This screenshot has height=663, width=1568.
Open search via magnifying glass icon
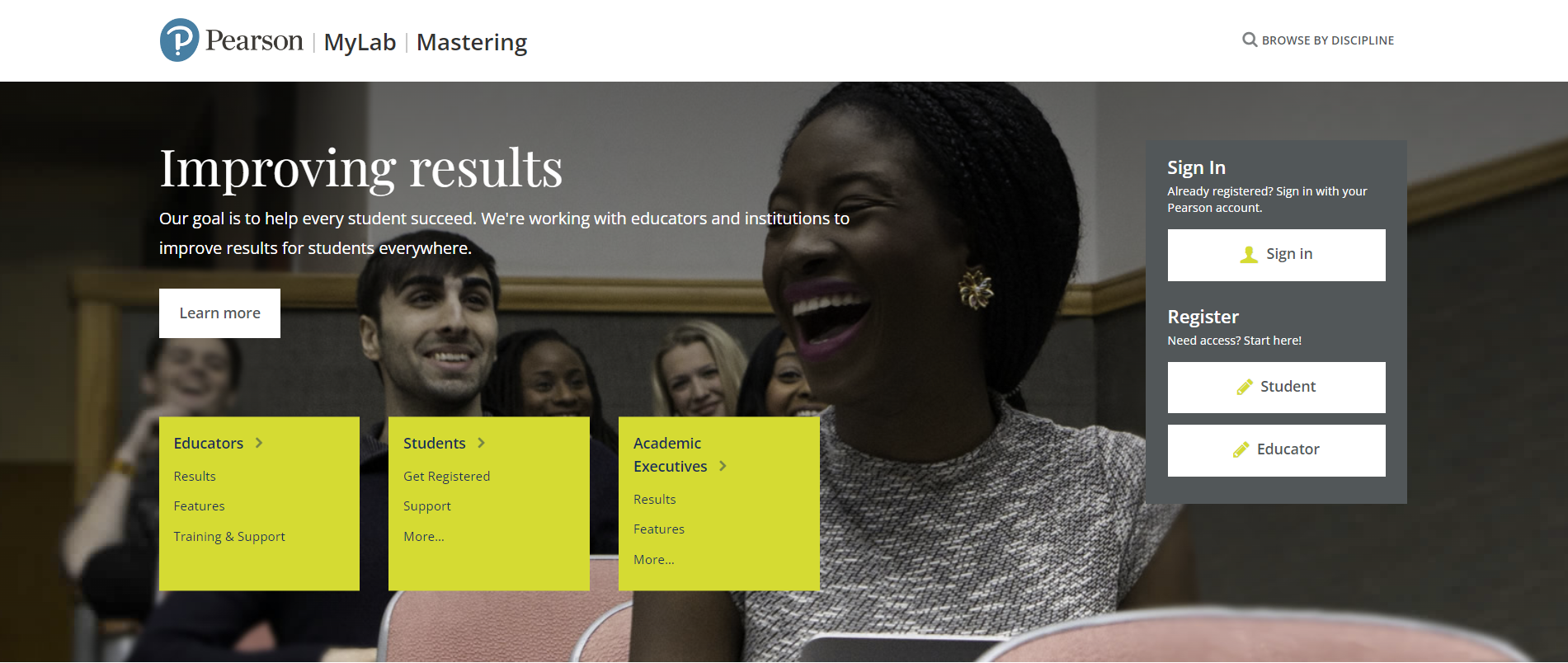tap(1249, 40)
